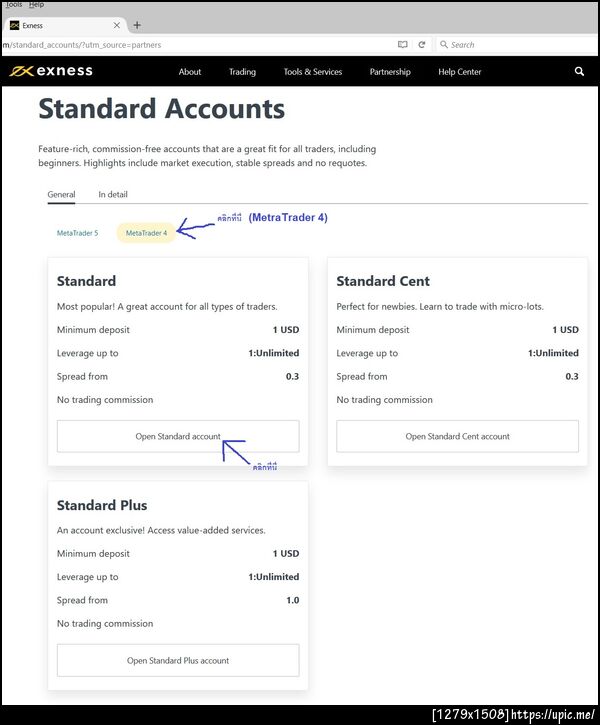Click the reader view icon in address bar
The image size is (600, 725).
pyautogui.click(x=403, y=44)
